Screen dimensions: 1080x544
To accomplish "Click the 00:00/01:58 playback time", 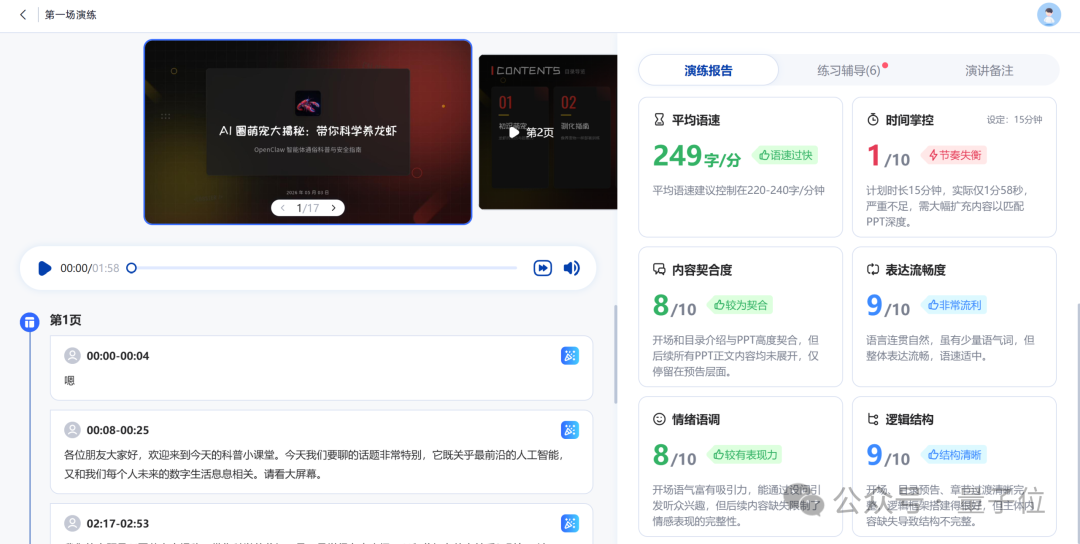I will 90,268.
